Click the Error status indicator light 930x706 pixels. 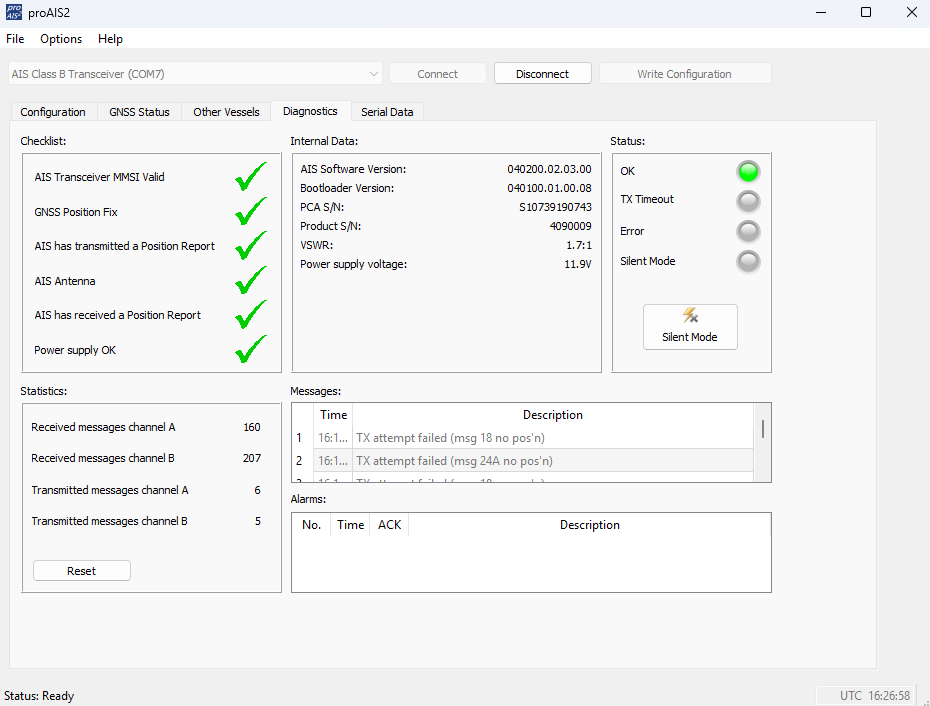748,232
